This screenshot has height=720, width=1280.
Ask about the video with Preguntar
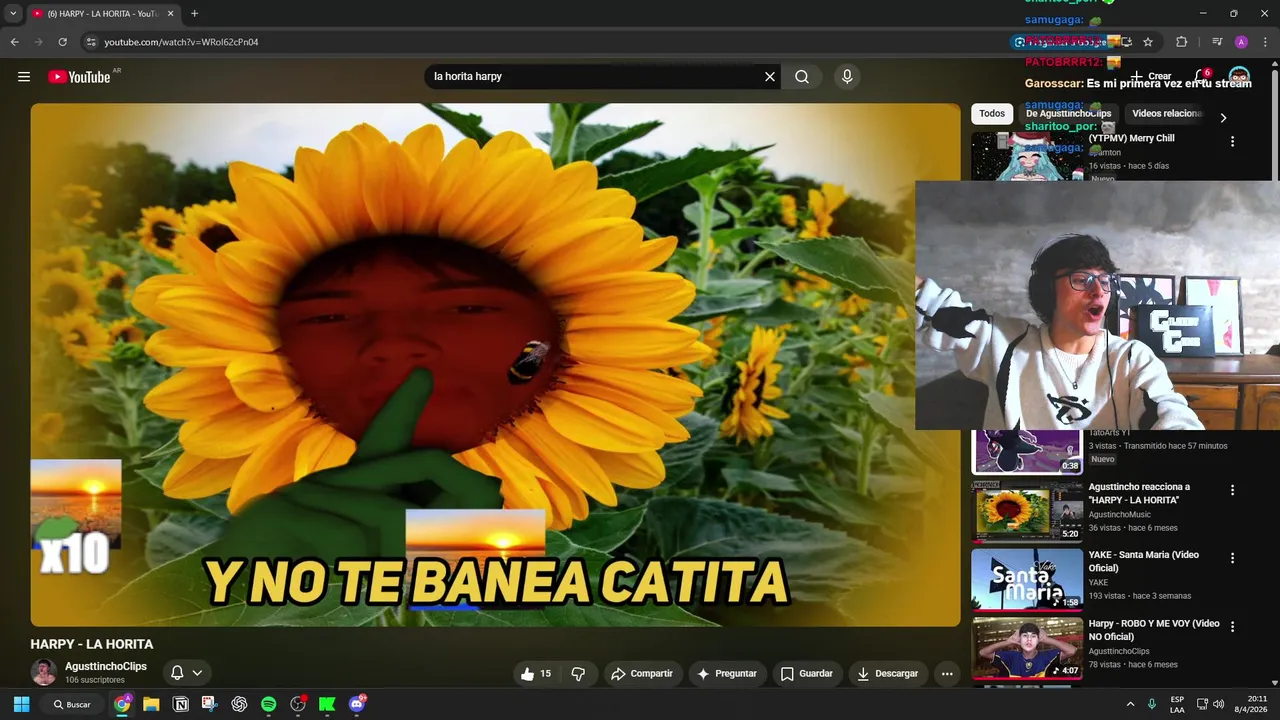pos(727,674)
